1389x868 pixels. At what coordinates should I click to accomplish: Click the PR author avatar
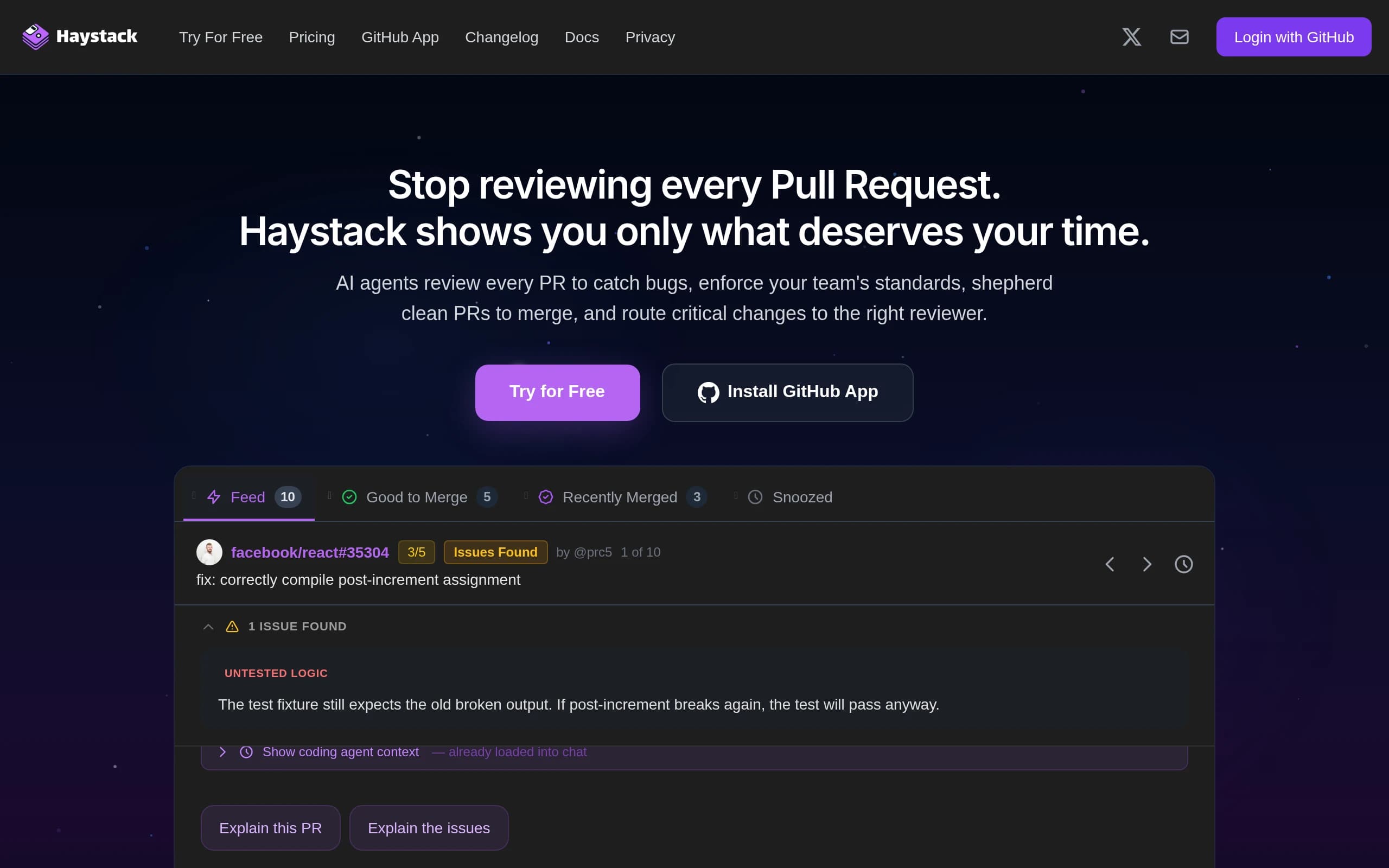[209, 552]
